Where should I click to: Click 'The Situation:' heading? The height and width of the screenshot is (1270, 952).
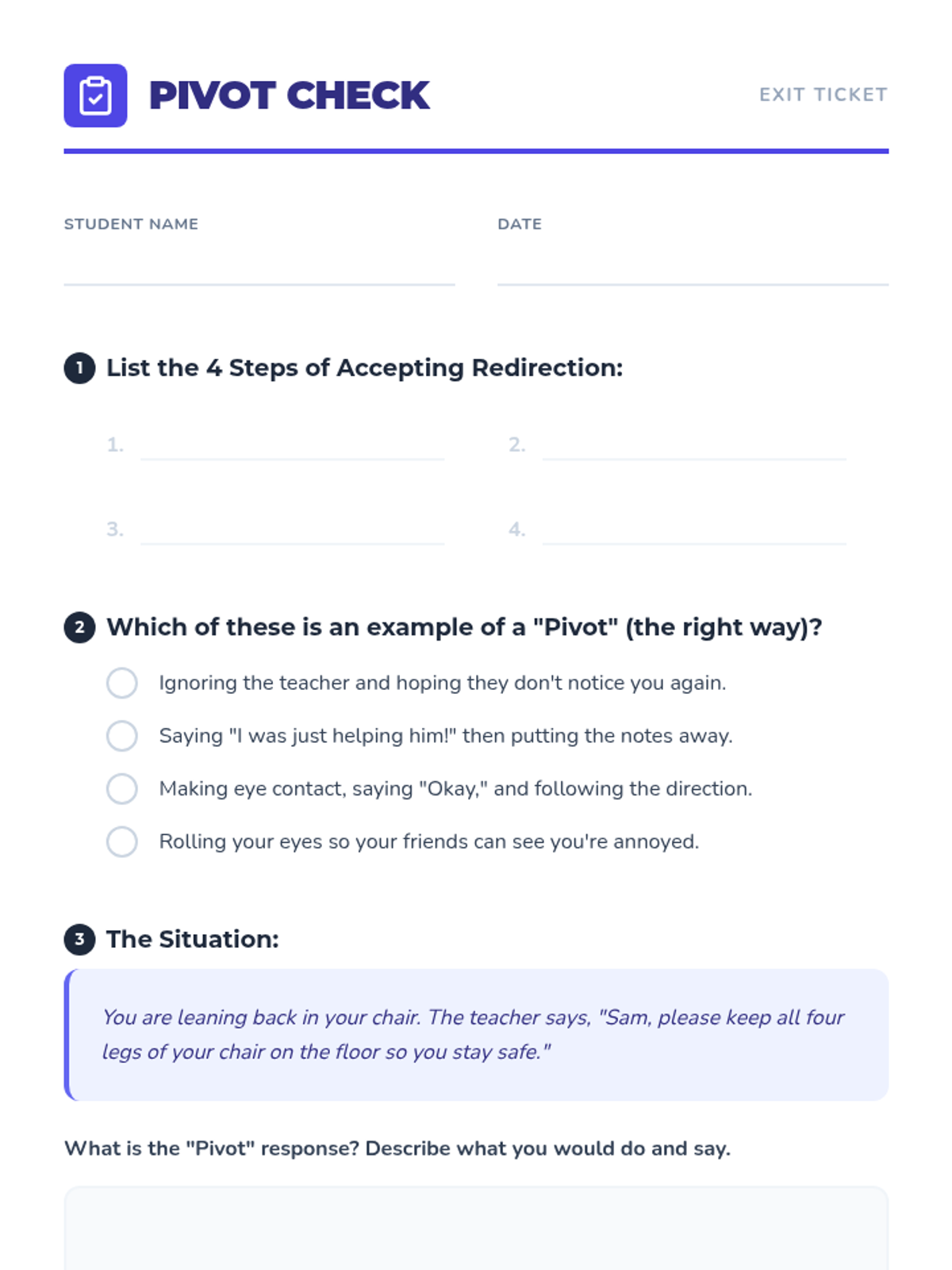192,940
